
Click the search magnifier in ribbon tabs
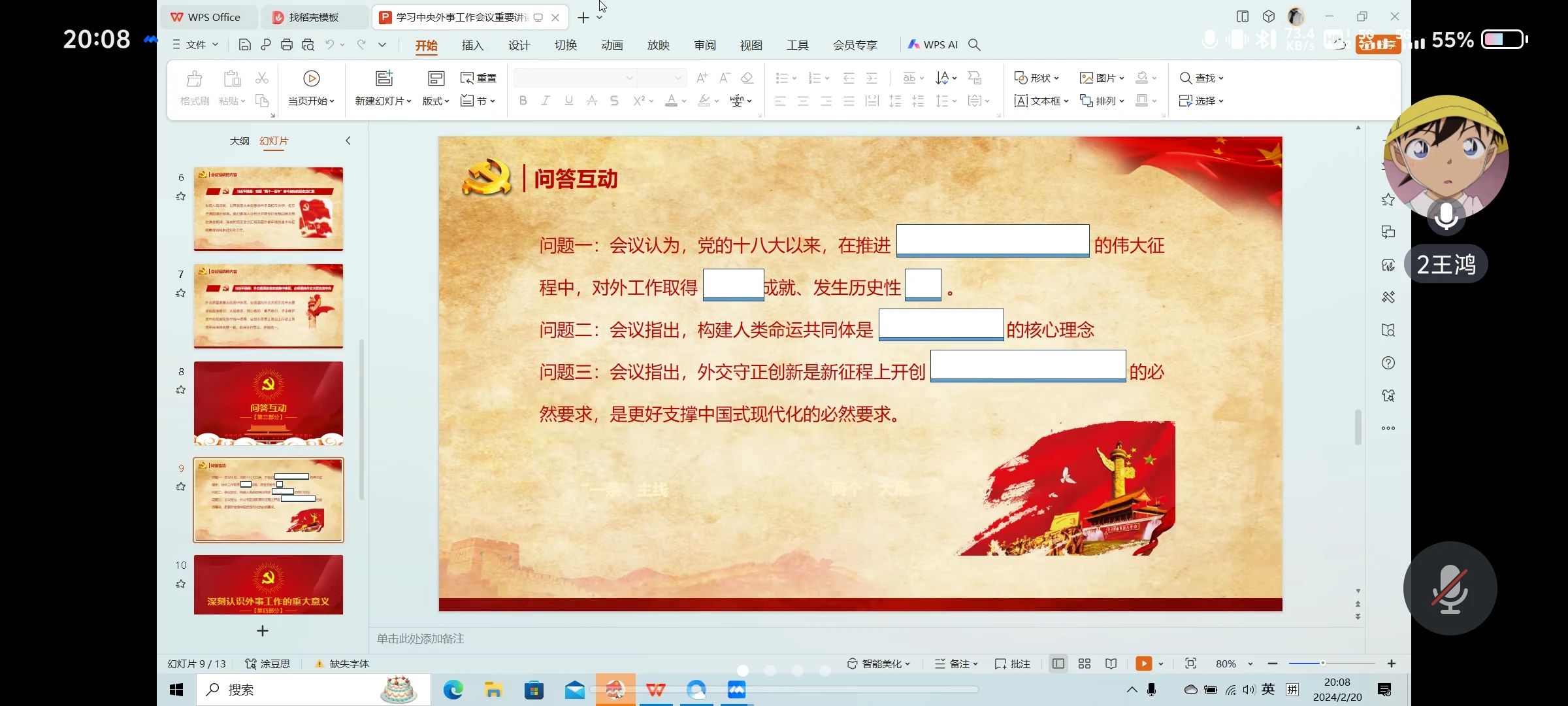tap(974, 44)
